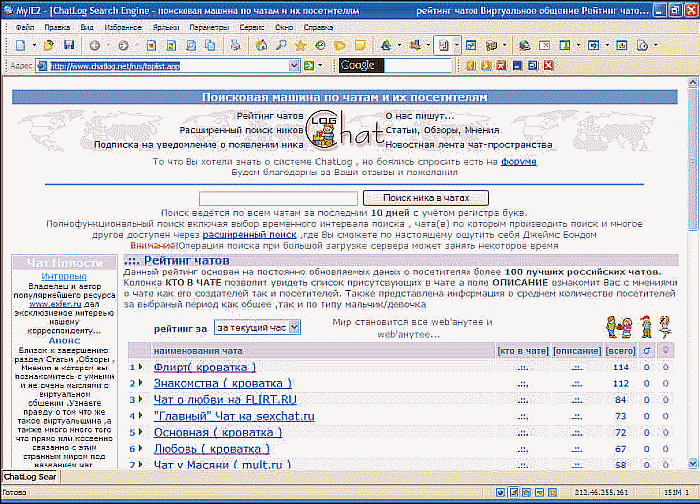Viewport: 700px width, 504px height.
Task: Click the nick search text field
Action: (279, 198)
